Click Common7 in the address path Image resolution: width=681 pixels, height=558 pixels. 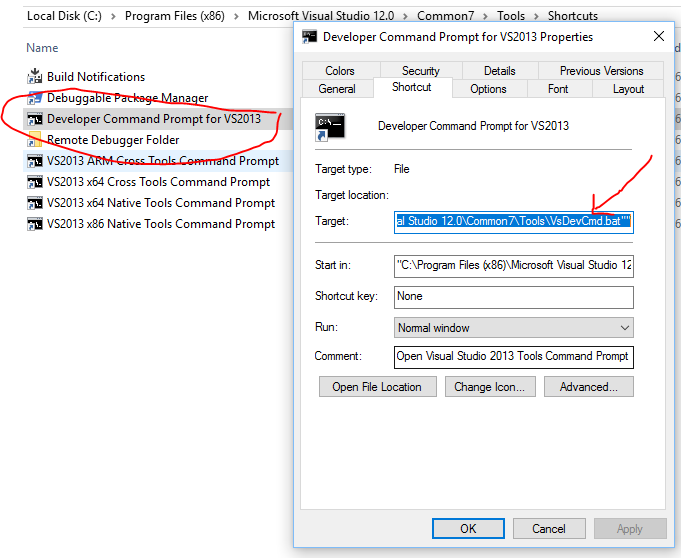[445, 16]
